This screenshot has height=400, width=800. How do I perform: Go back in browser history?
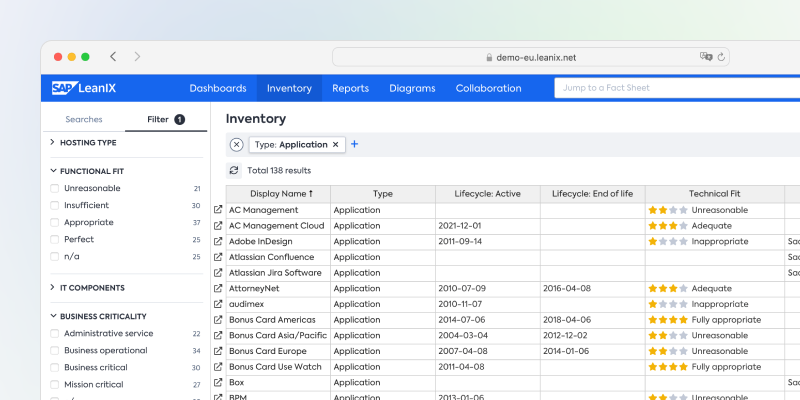tap(113, 57)
